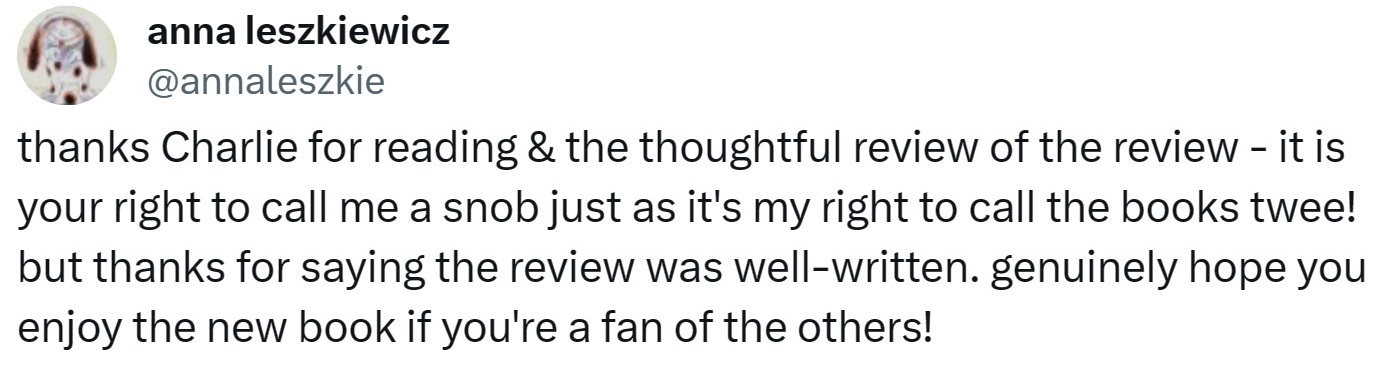This screenshot has width=1373, height=366.
Task: Open the @annaleszkie handle link
Action: tap(265, 82)
